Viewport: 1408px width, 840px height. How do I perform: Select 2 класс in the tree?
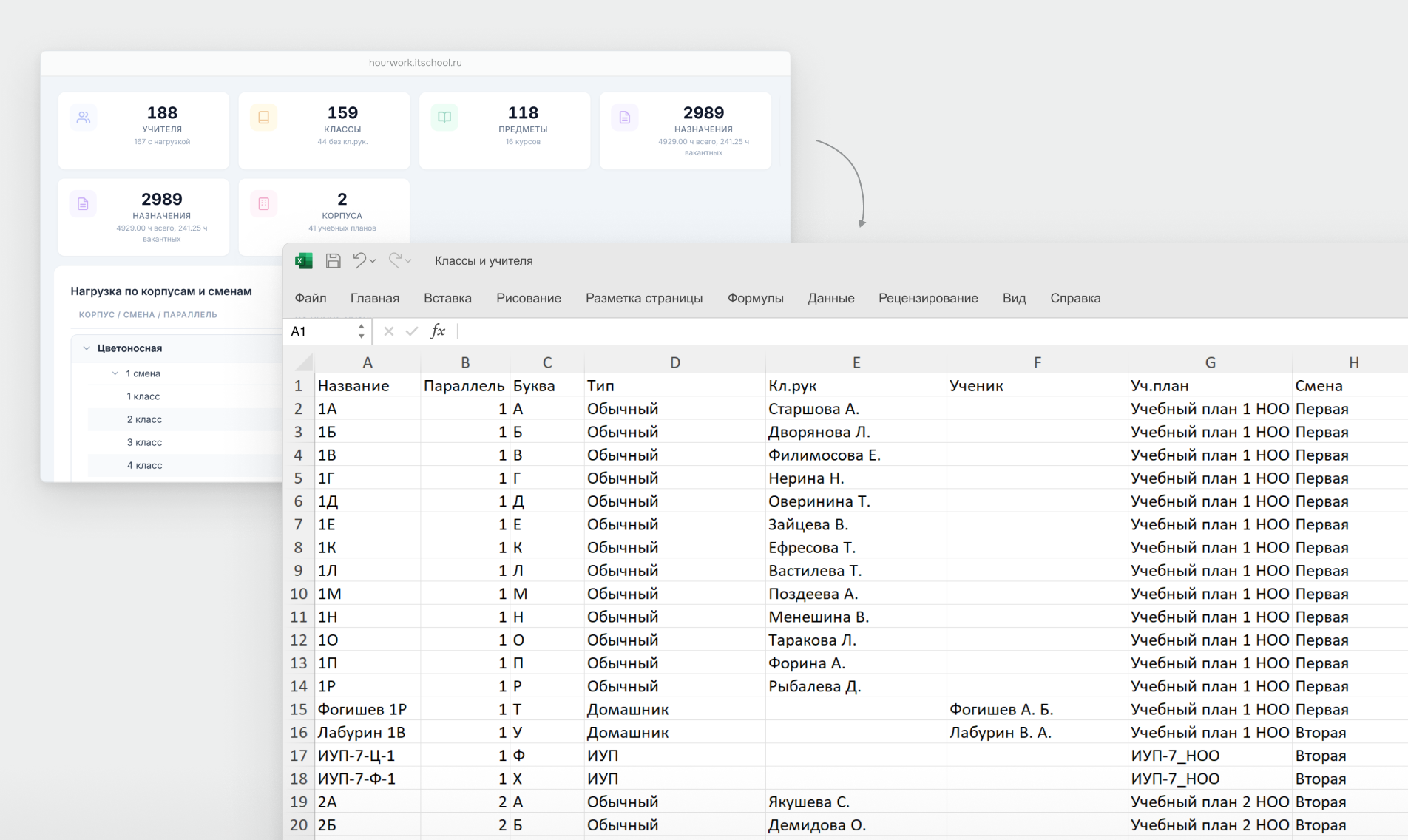[144, 419]
